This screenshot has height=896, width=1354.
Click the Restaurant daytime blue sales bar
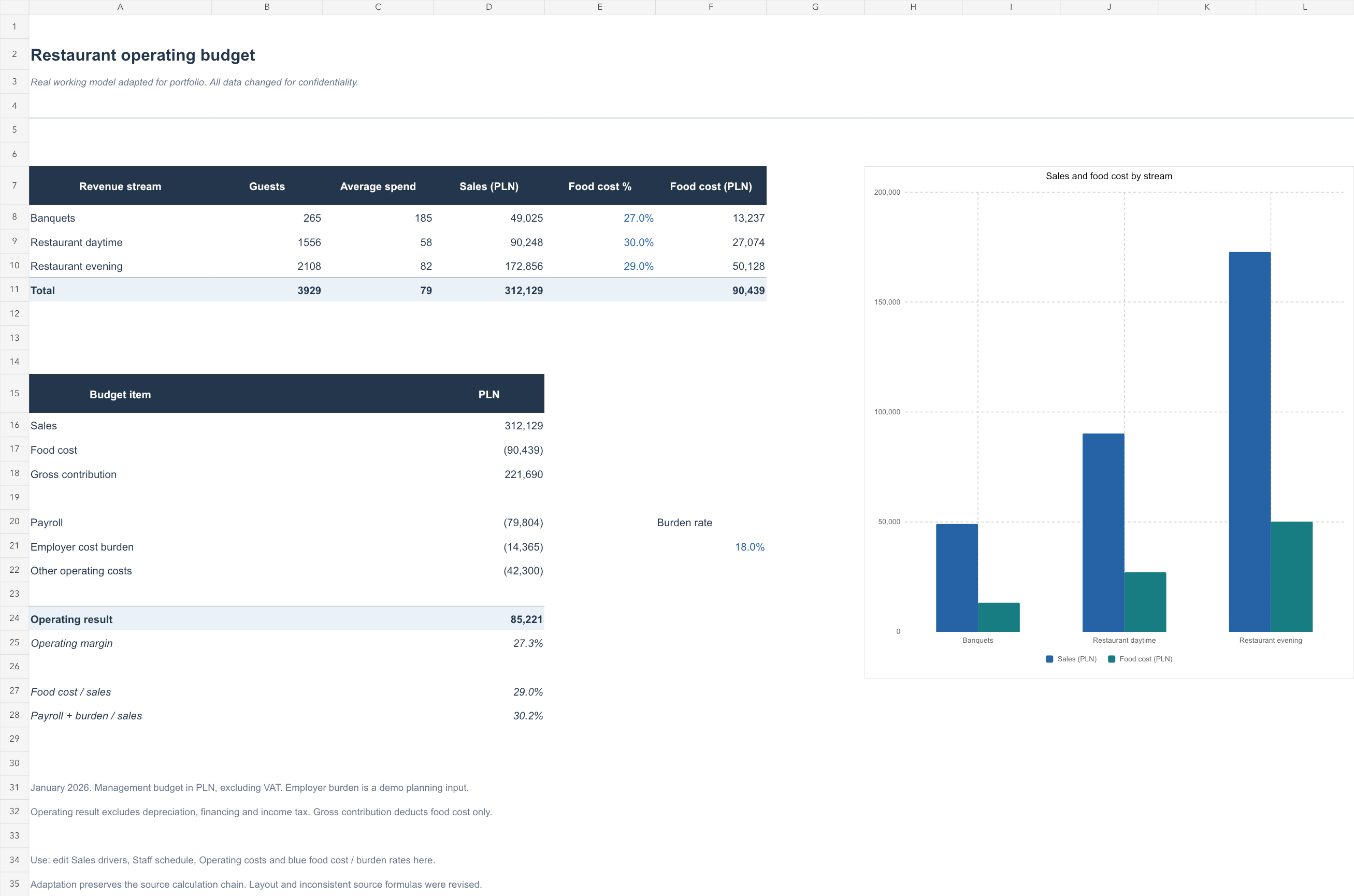pos(1103,532)
